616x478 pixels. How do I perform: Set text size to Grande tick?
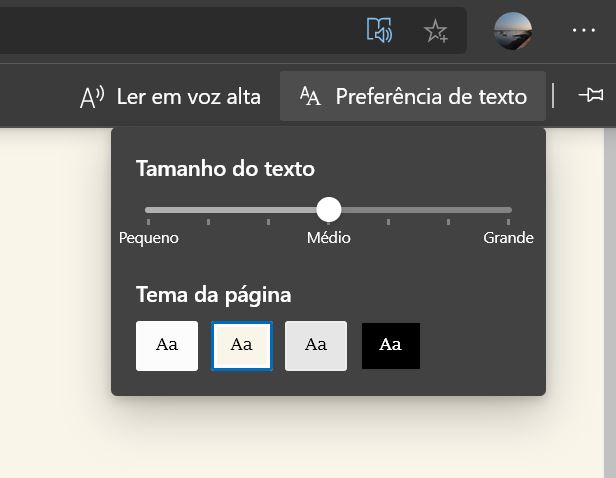tap(508, 222)
